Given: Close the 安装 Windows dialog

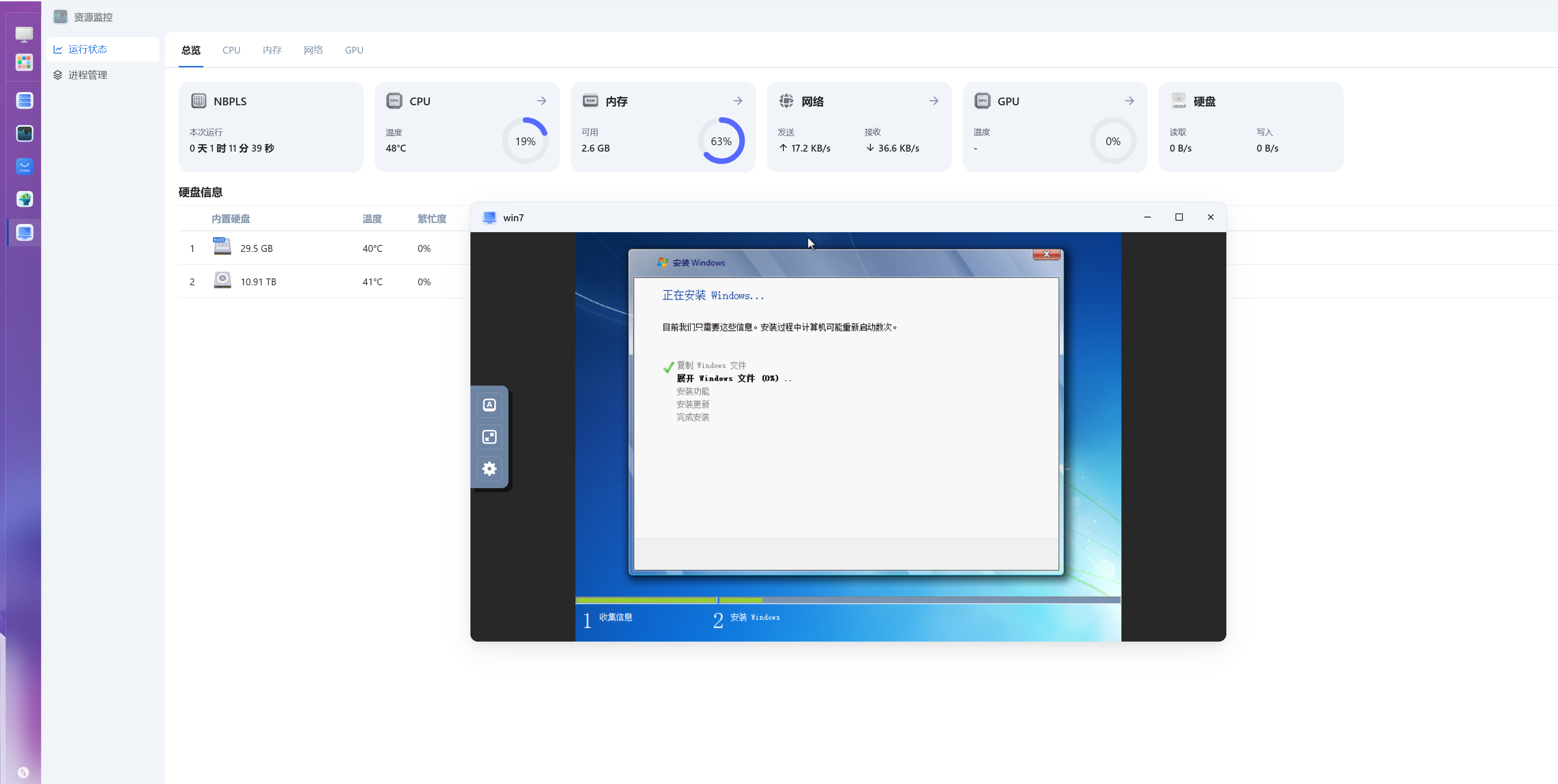Looking at the screenshot, I should [x=1046, y=254].
